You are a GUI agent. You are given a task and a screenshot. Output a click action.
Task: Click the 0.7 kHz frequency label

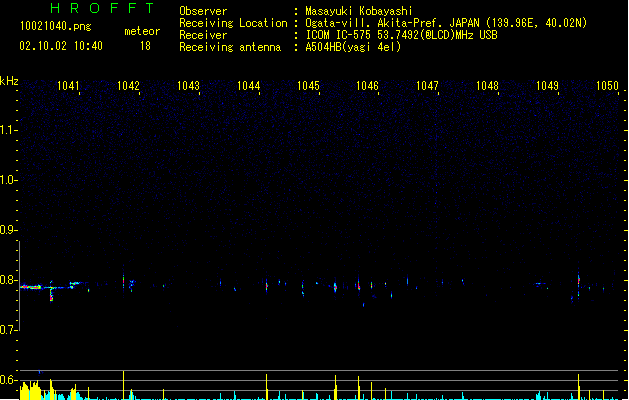click(8, 330)
